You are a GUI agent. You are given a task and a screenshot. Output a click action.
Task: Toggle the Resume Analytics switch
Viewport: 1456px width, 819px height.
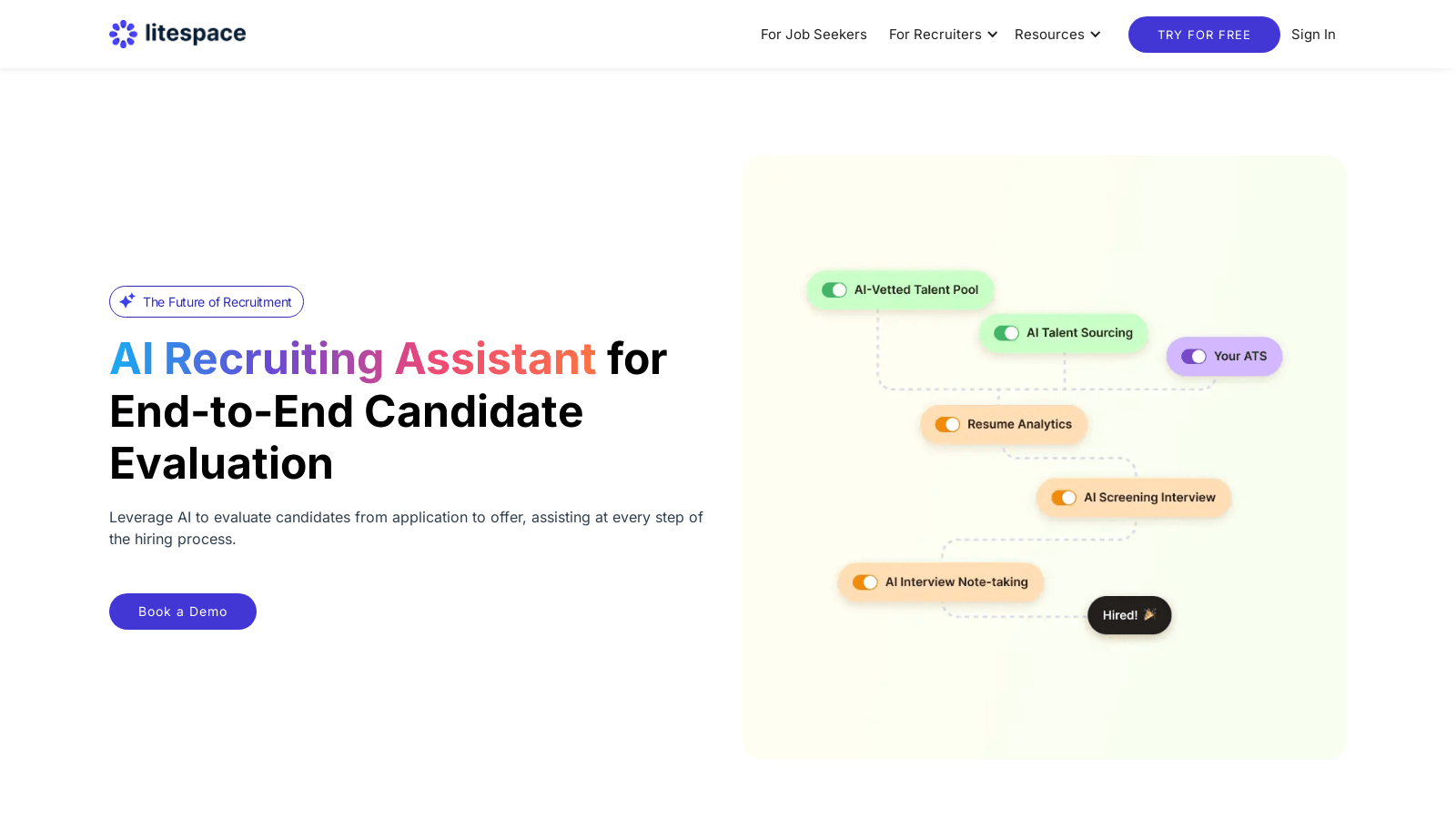(947, 425)
